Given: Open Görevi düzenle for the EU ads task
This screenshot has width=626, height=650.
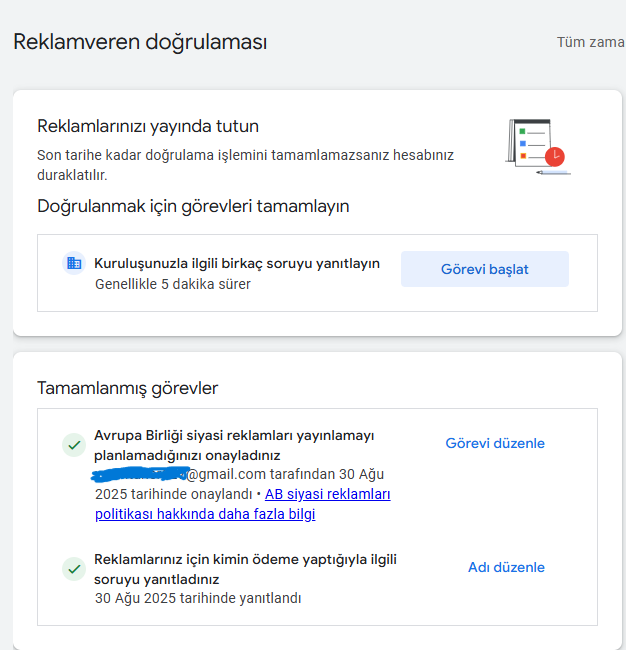Looking at the screenshot, I should tap(495, 443).
